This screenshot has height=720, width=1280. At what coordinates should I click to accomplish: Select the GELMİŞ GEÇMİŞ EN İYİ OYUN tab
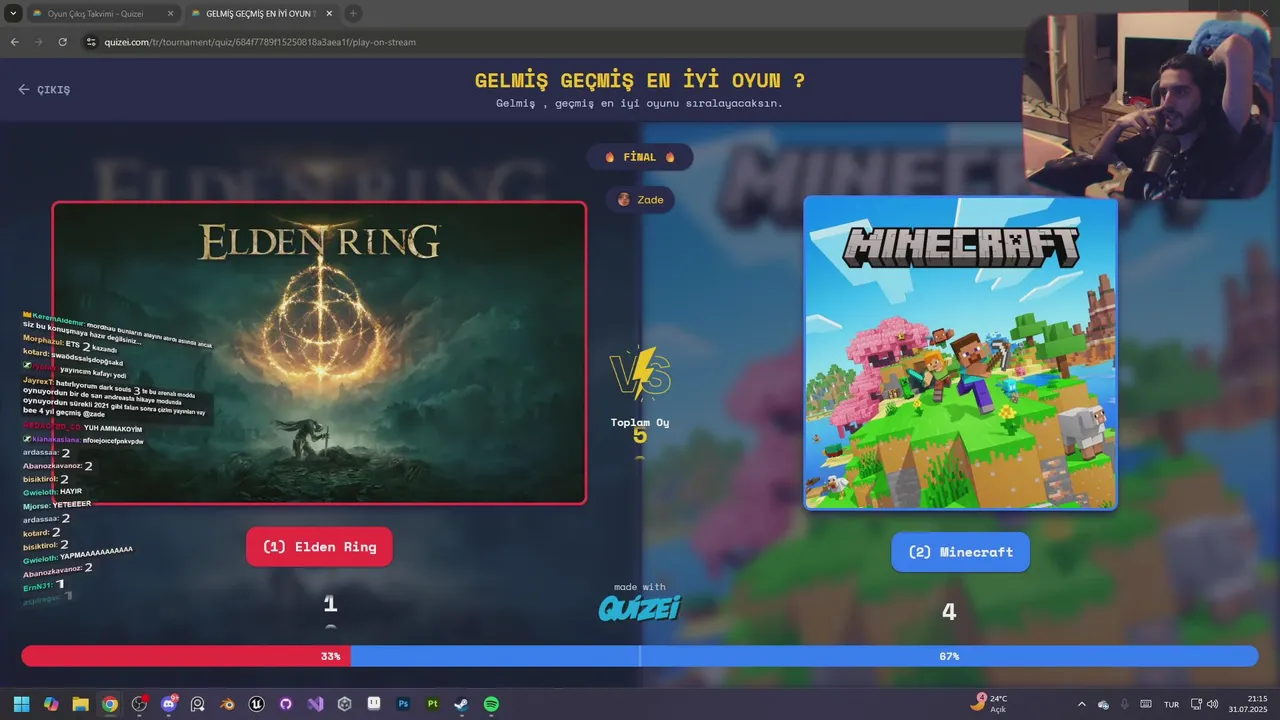pyautogui.click(x=261, y=14)
